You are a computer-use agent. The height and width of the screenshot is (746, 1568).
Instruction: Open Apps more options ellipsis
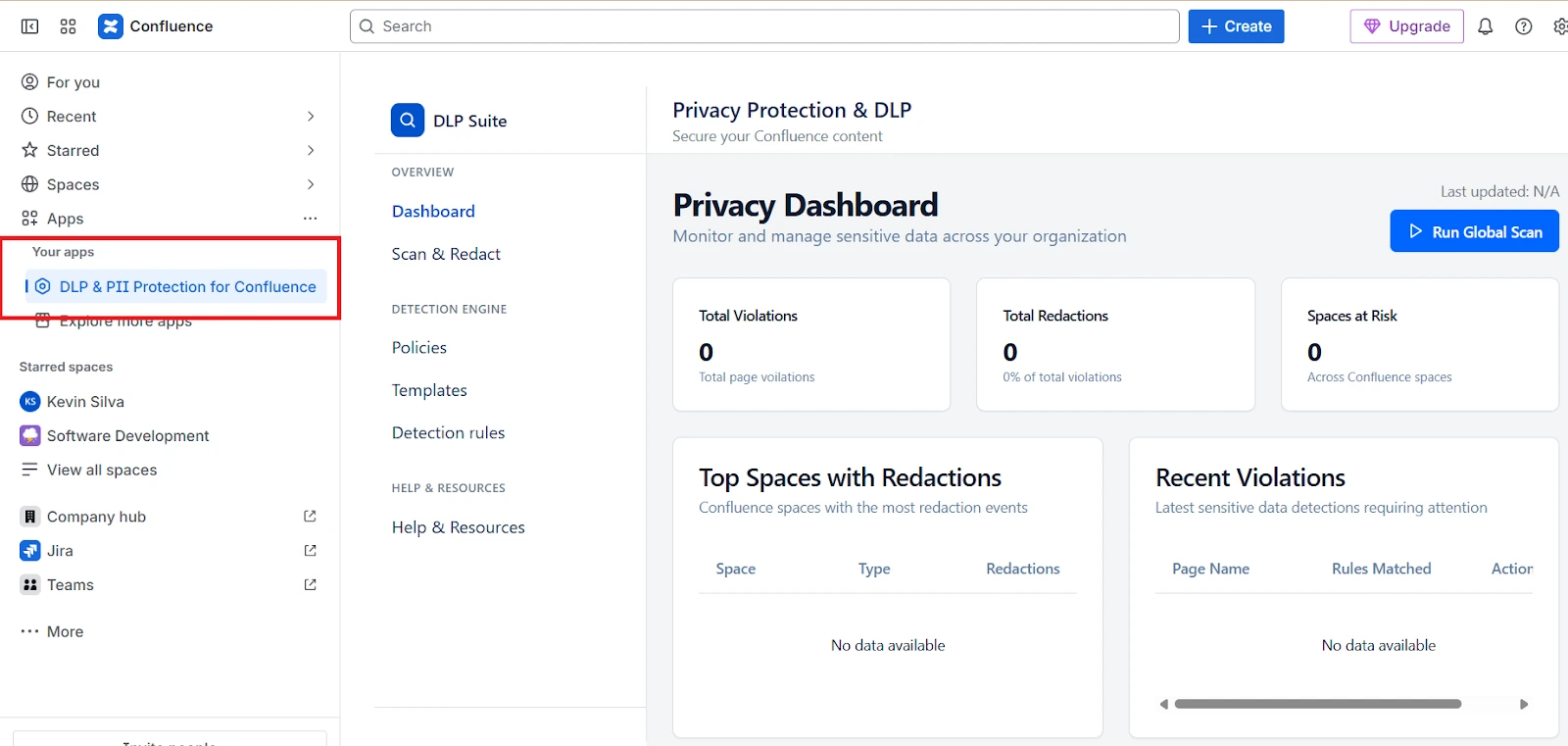coord(311,219)
